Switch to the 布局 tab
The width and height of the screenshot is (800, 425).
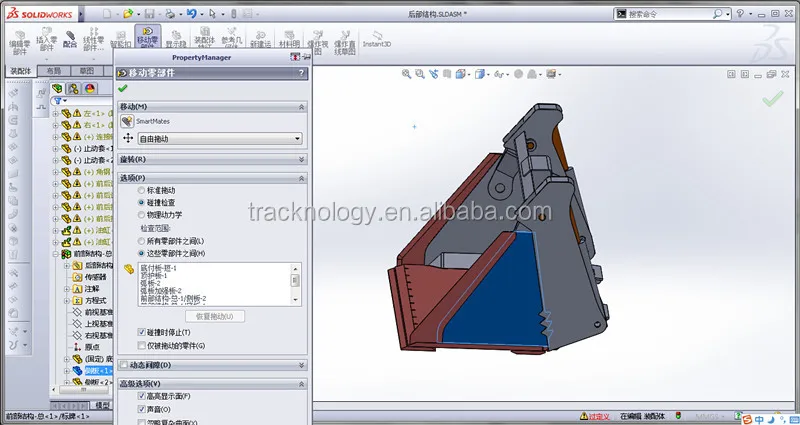pyautogui.click(x=54, y=72)
